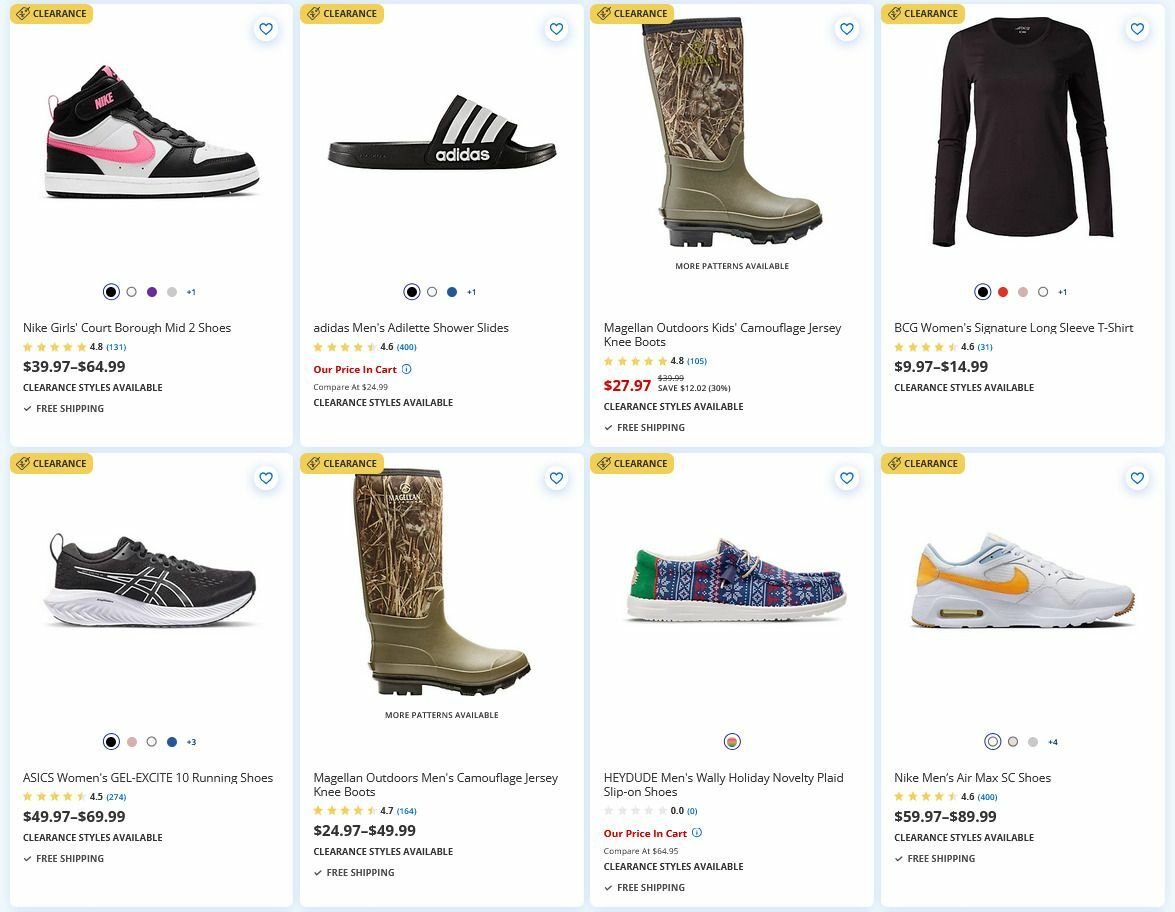Click the heart icon on the BCG Long Sleeve T-Shirt
Viewport: 1175px width, 912px height.
tap(1137, 29)
